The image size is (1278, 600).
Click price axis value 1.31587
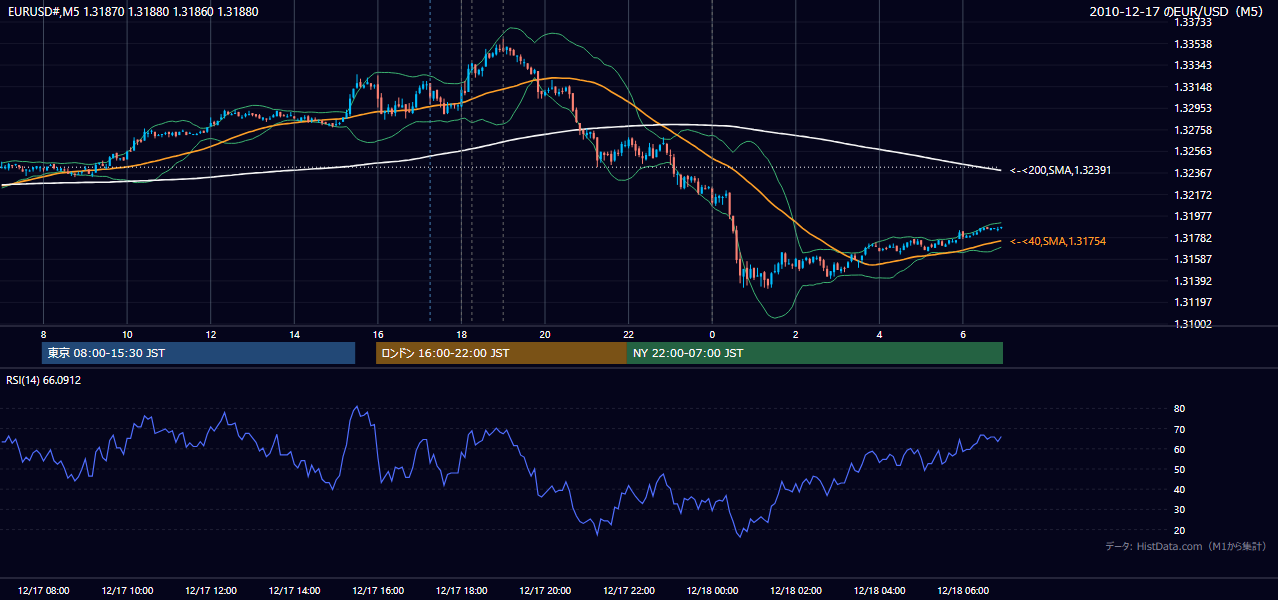[1192, 259]
